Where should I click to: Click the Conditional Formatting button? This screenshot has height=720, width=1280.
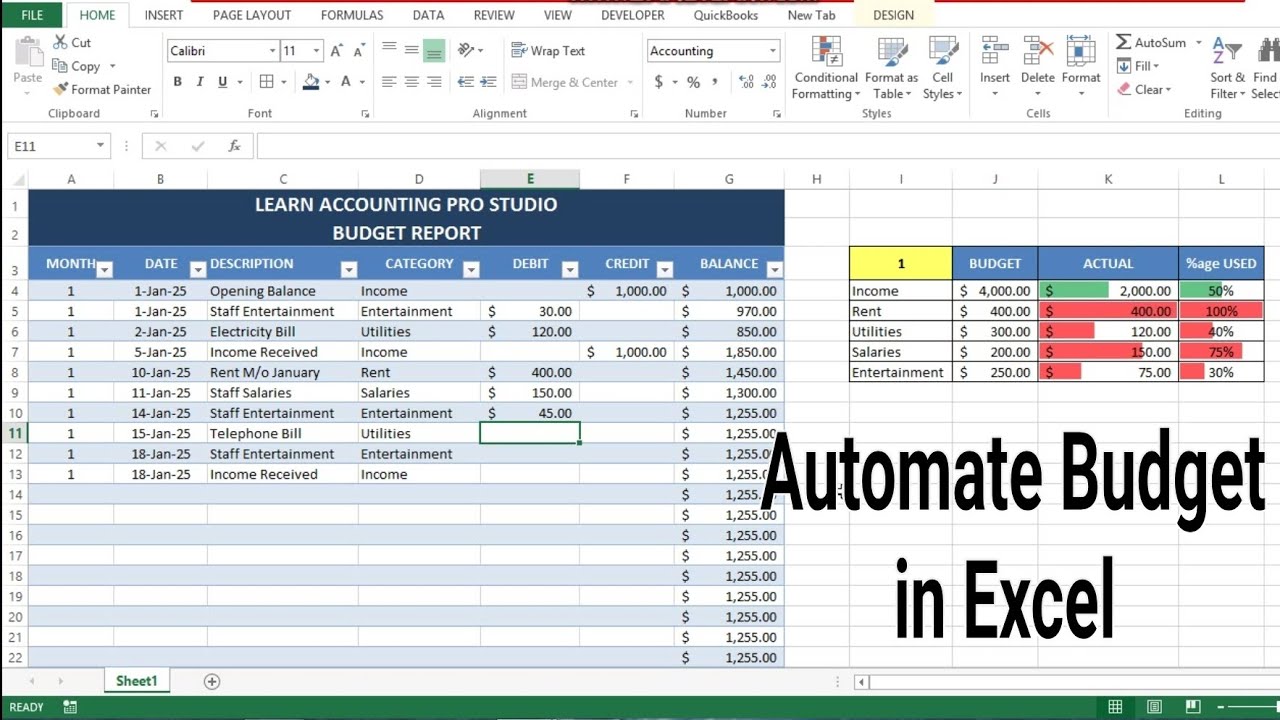point(826,68)
